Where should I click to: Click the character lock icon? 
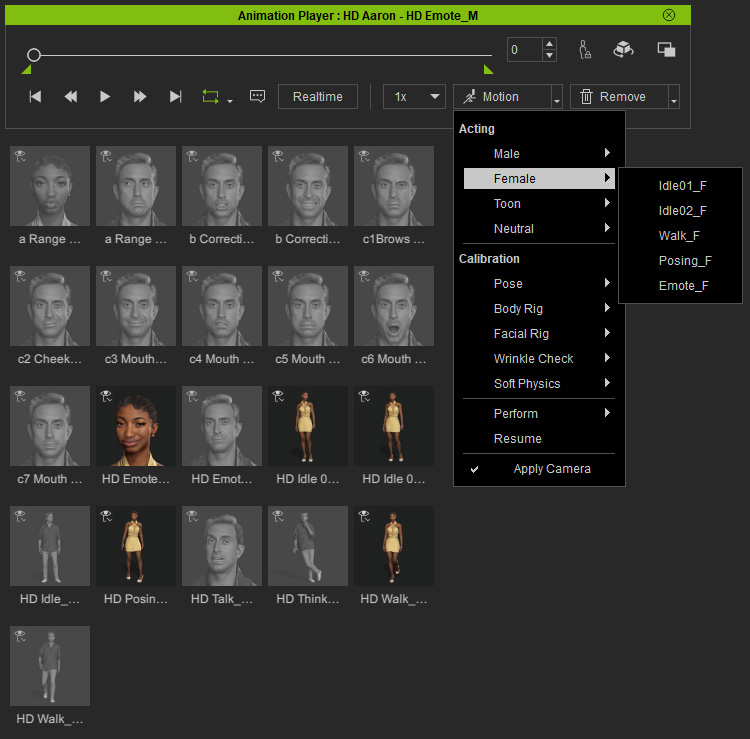(x=585, y=49)
